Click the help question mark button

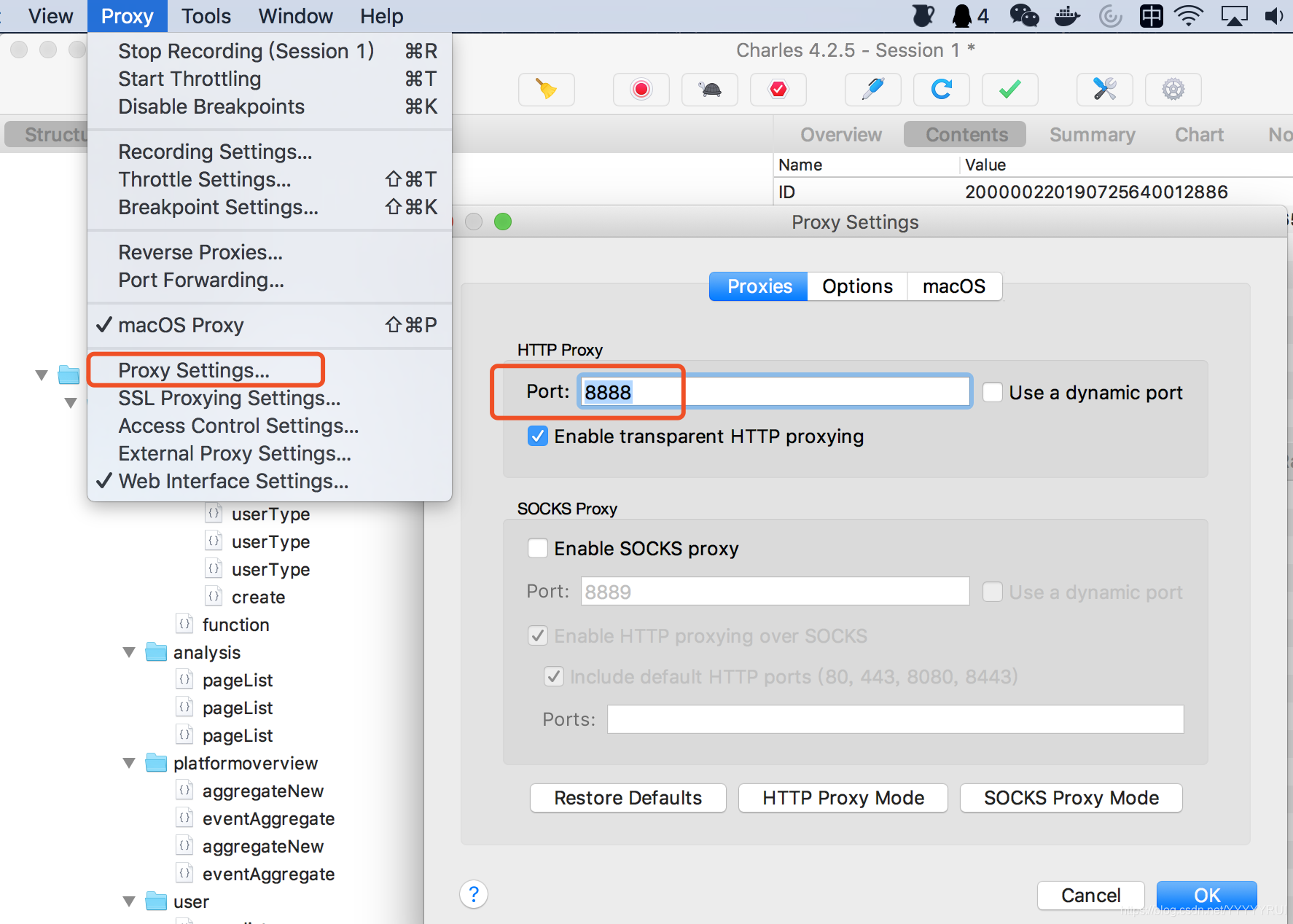(474, 894)
